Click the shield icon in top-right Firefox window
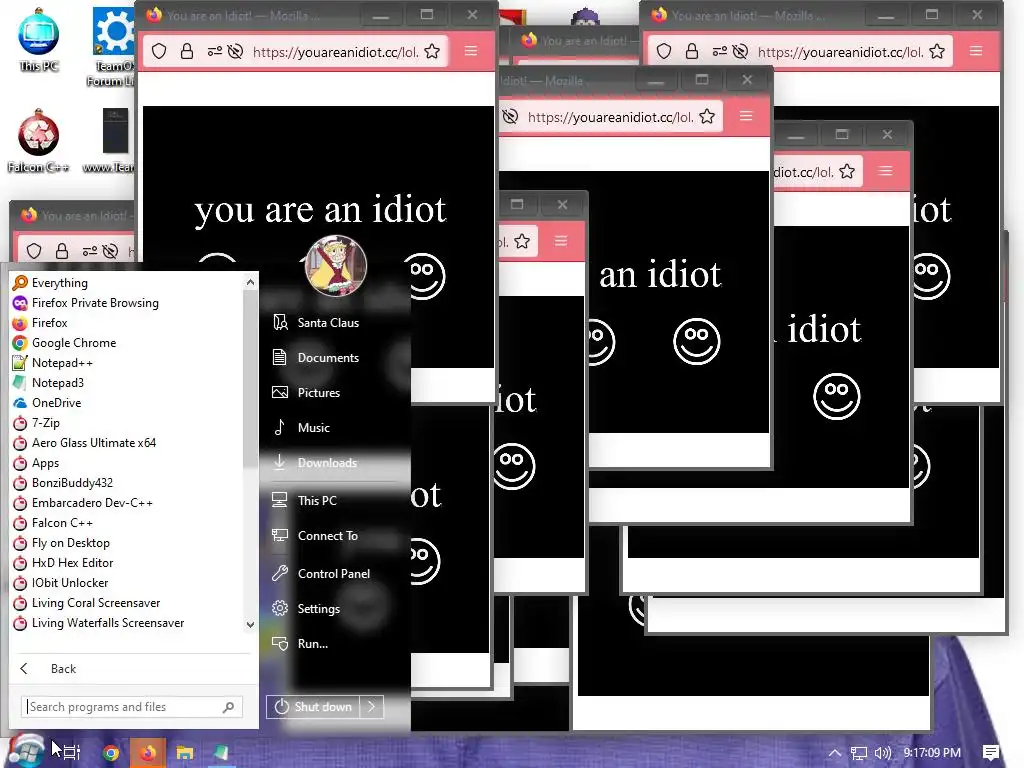 pos(664,52)
